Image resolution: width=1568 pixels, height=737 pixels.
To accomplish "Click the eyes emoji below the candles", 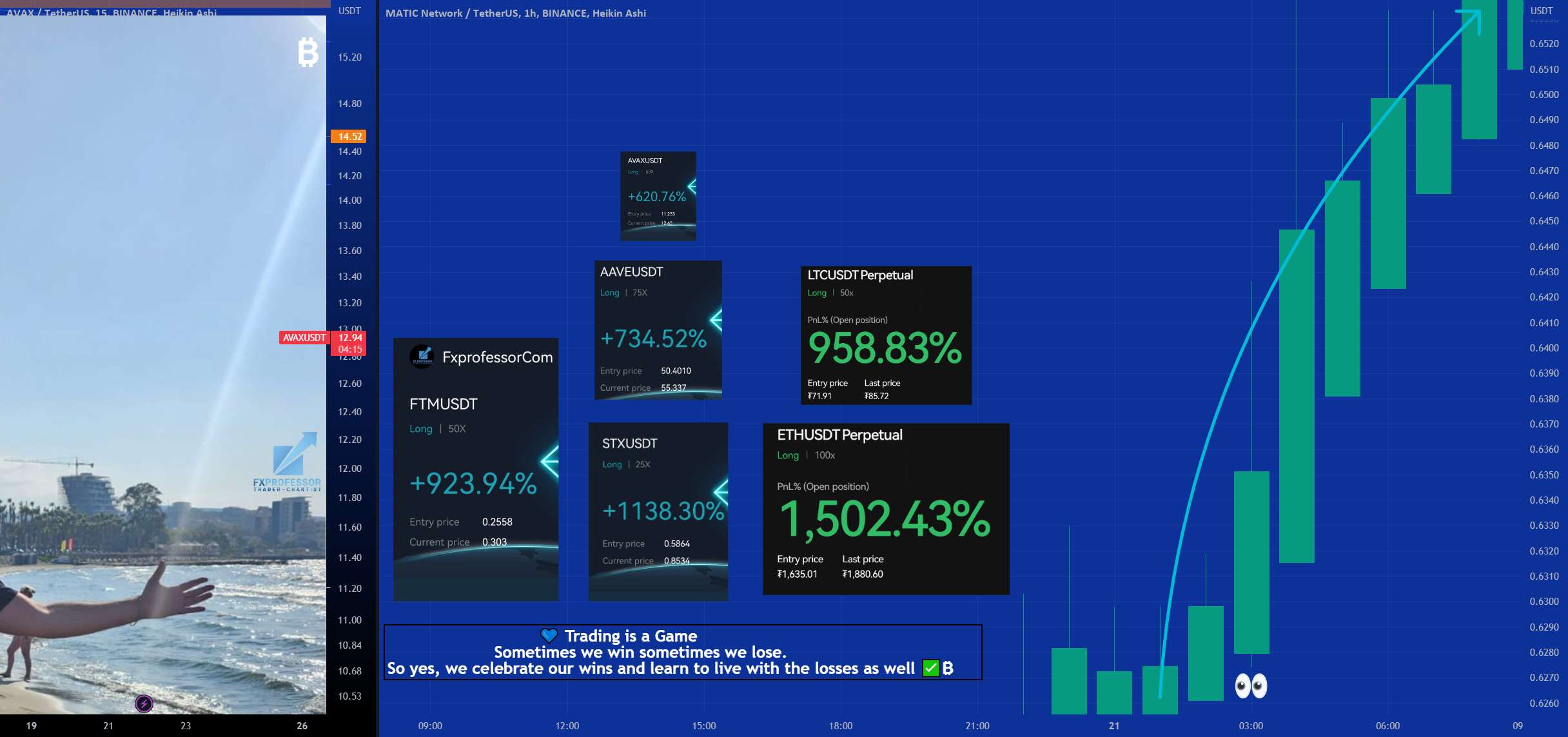I will [1251, 685].
